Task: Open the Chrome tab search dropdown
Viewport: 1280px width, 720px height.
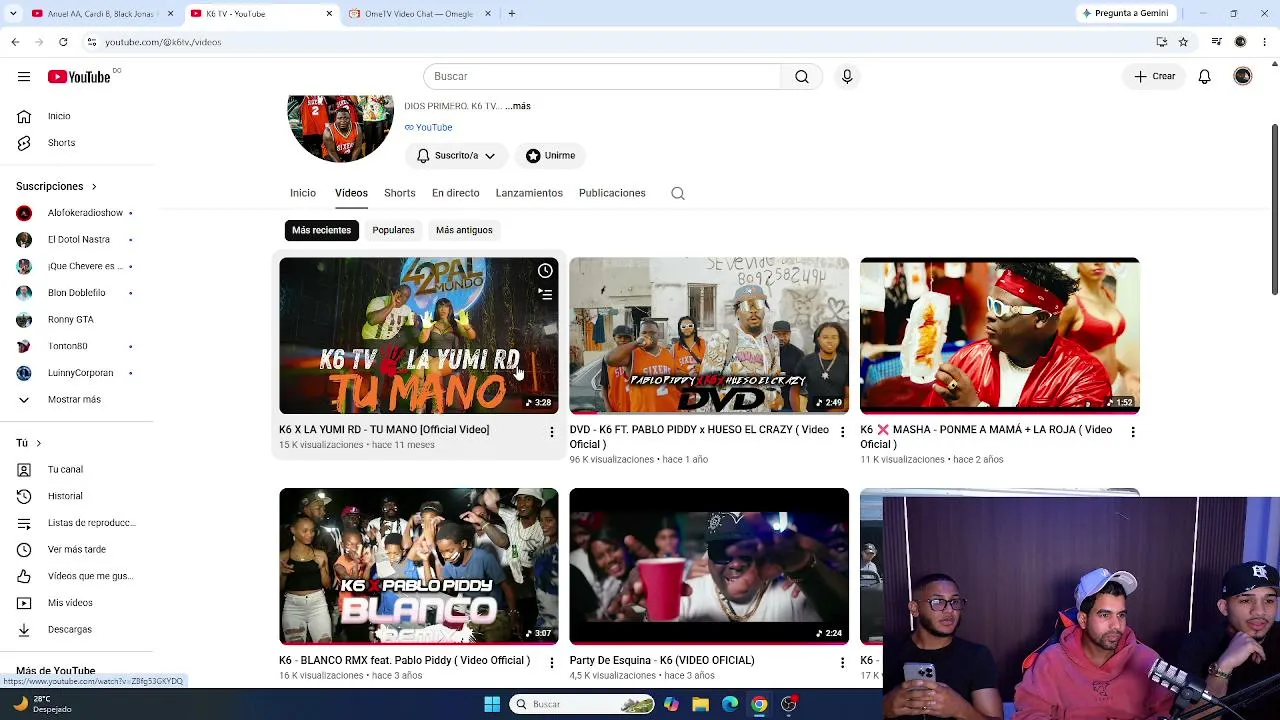Action: pos(13,14)
